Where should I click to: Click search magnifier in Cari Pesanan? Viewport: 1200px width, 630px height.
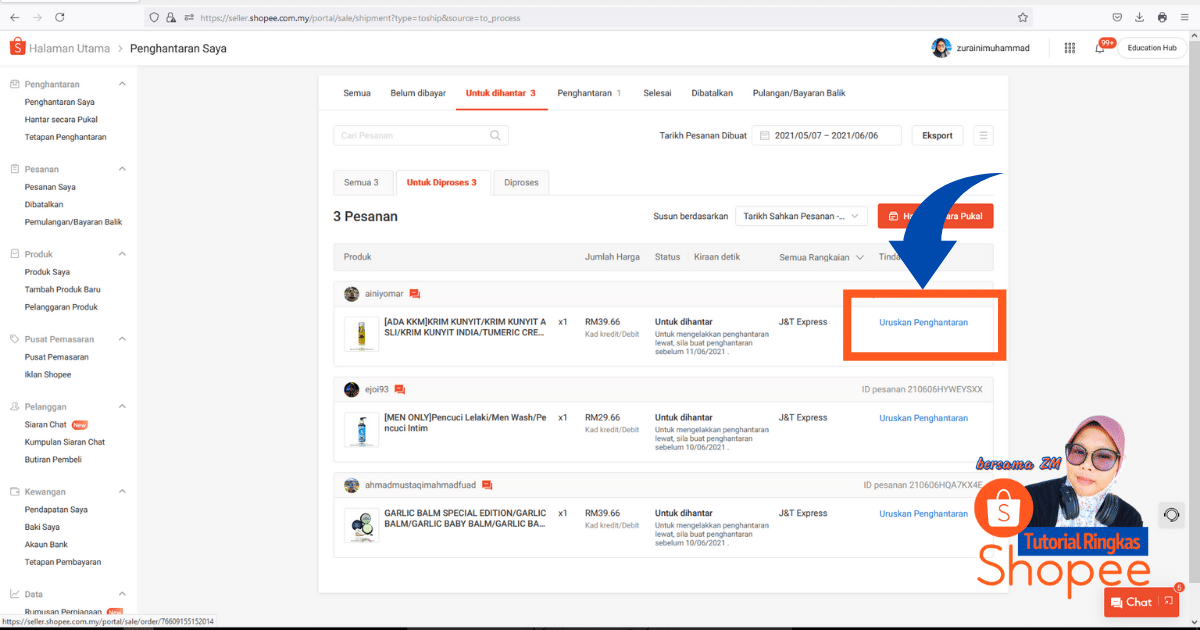pos(495,135)
